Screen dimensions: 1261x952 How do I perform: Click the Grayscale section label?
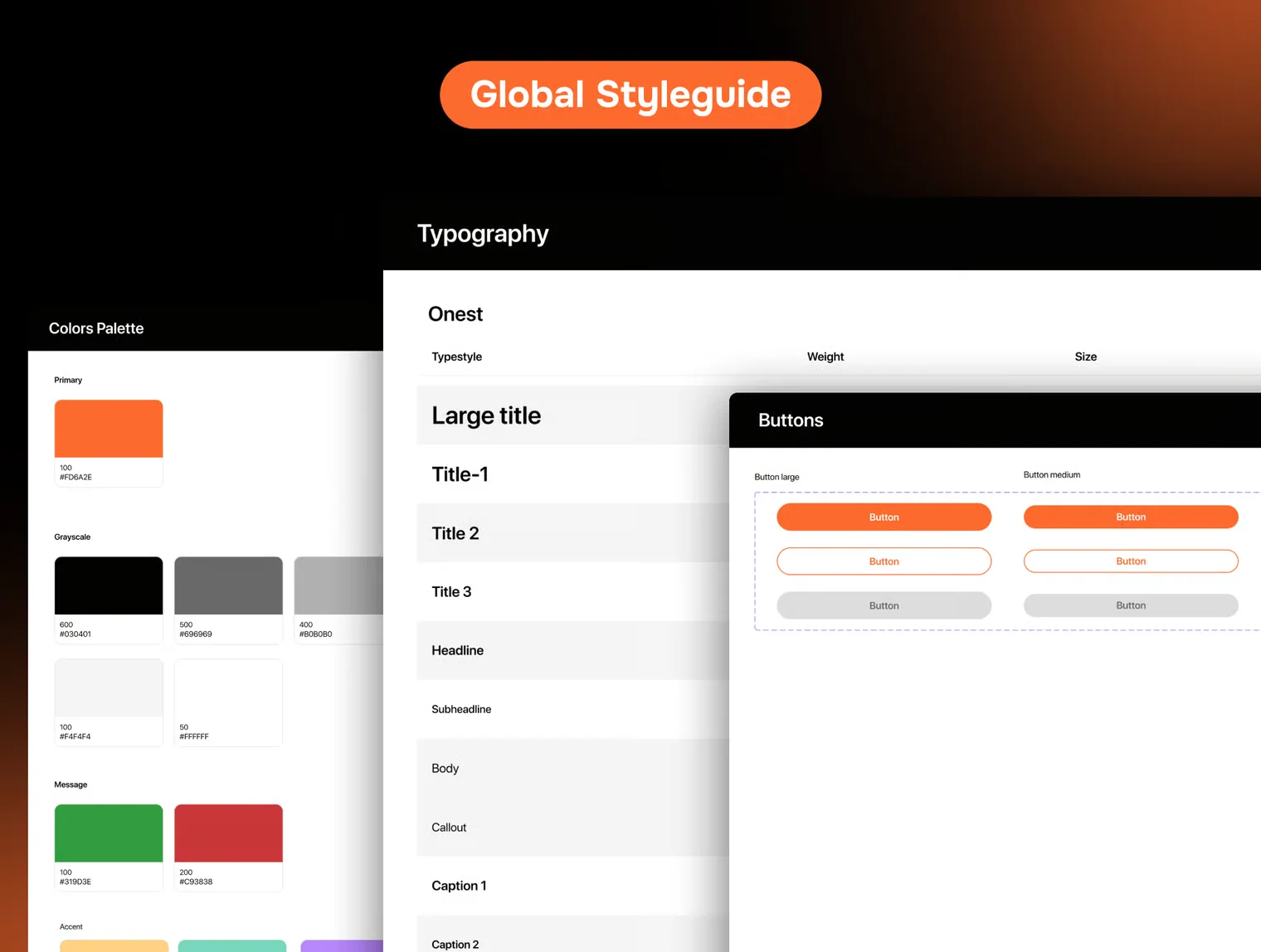[72, 537]
